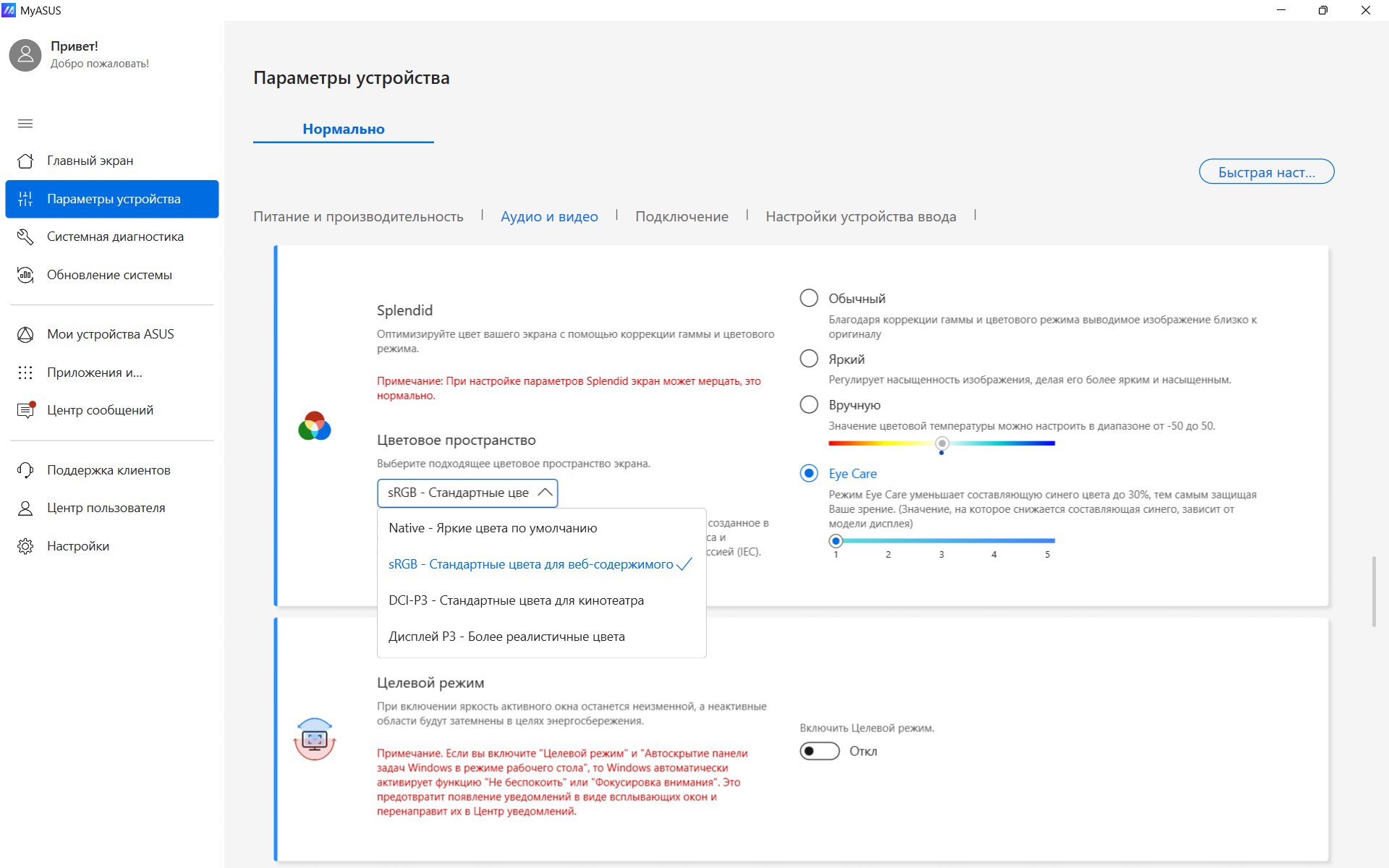This screenshot has height=868, width=1389.
Task: Toggle the Целевой режим switch
Action: 820,751
